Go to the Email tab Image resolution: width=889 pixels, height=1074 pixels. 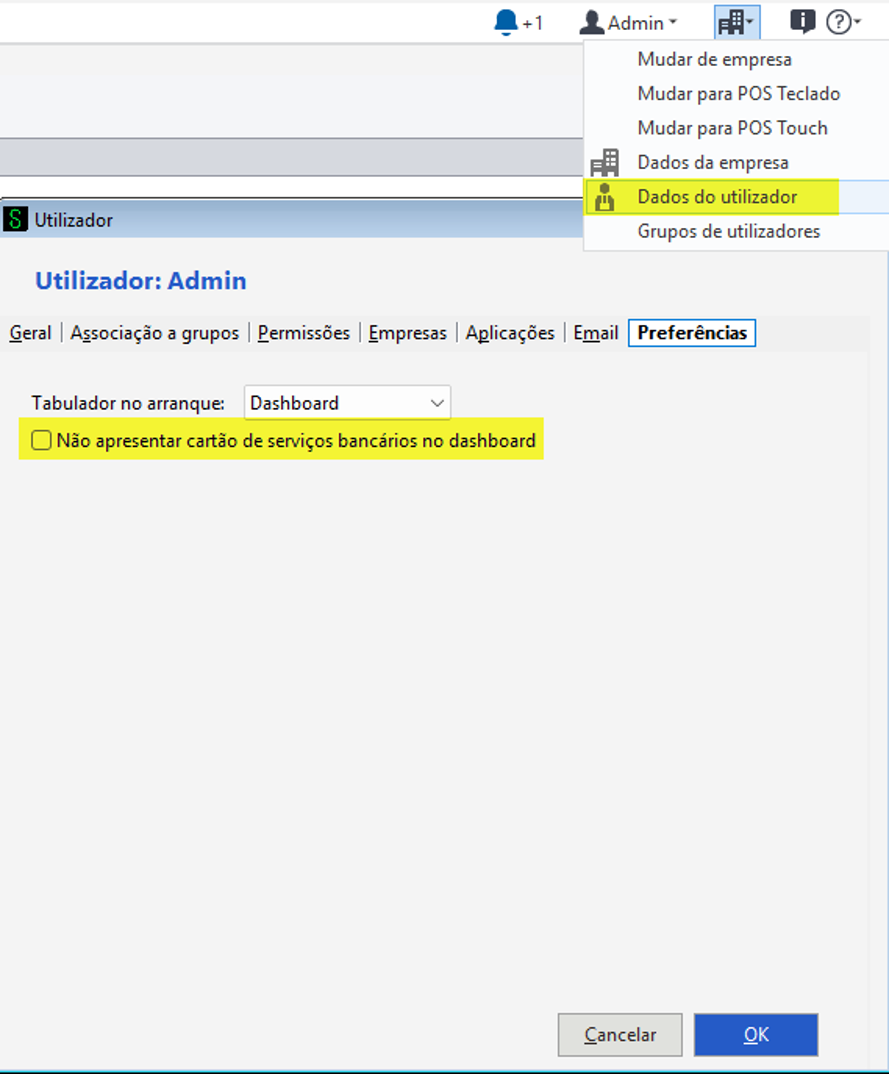pyautogui.click(x=596, y=333)
